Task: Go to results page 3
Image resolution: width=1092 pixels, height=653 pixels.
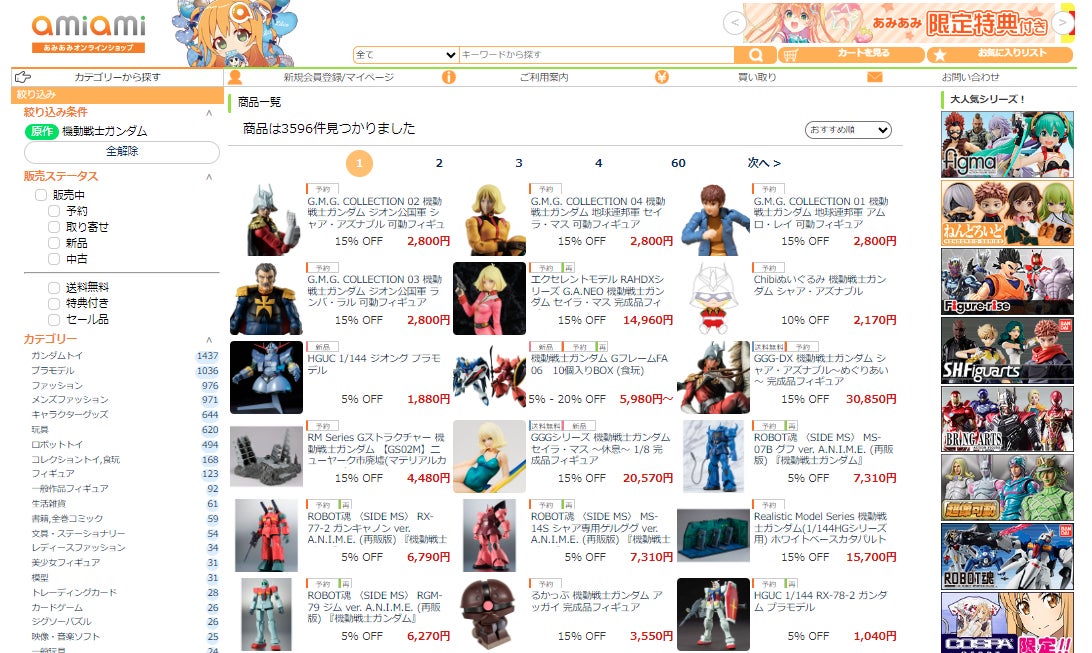Action: (x=519, y=163)
